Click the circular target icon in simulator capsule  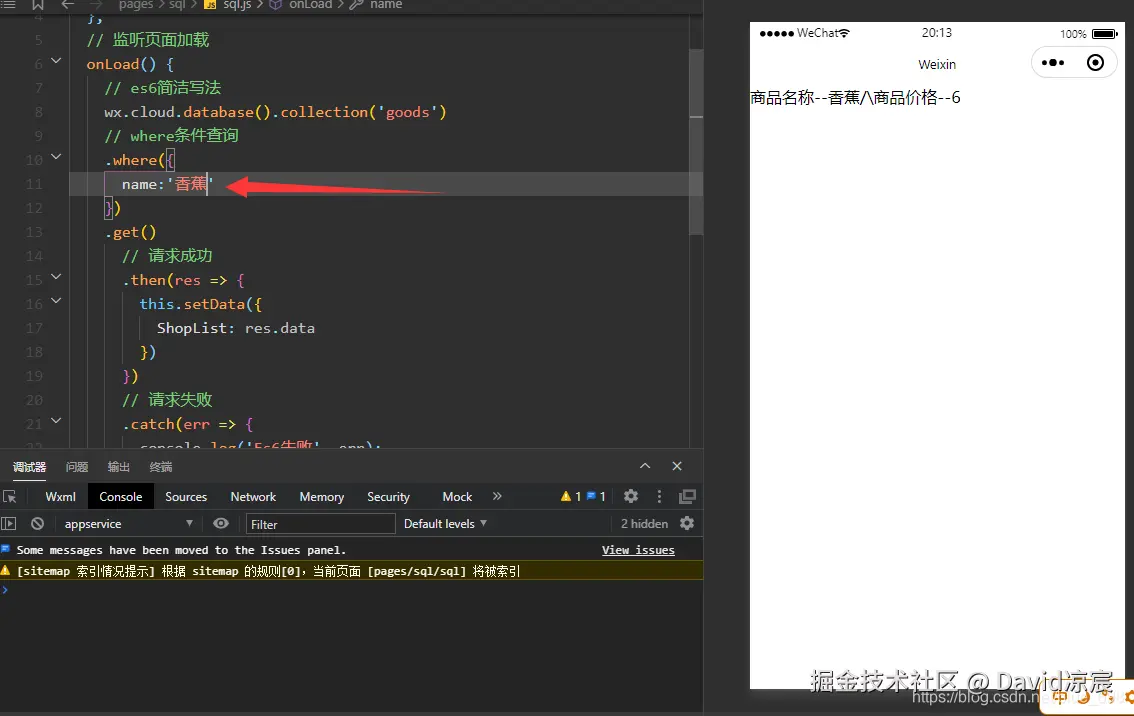pyautogui.click(x=1095, y=62)
